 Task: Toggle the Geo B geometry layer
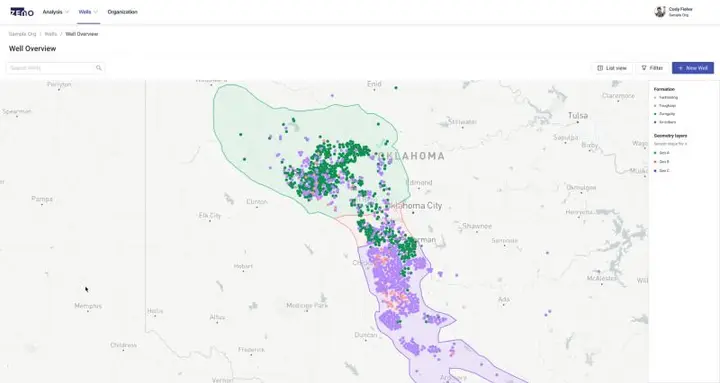(662, 162)
